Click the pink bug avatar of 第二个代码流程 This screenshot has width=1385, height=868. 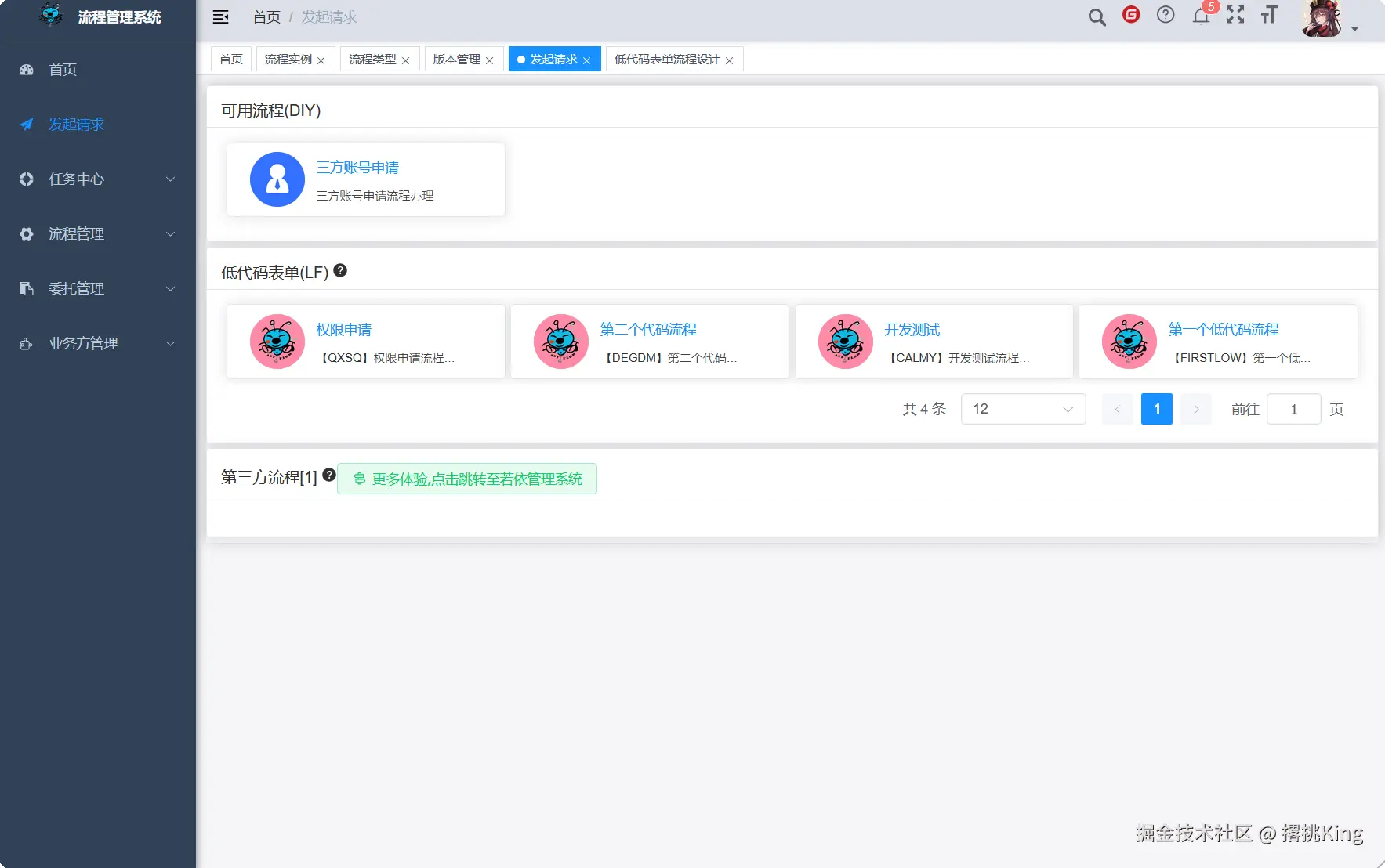tap(561, 342)
